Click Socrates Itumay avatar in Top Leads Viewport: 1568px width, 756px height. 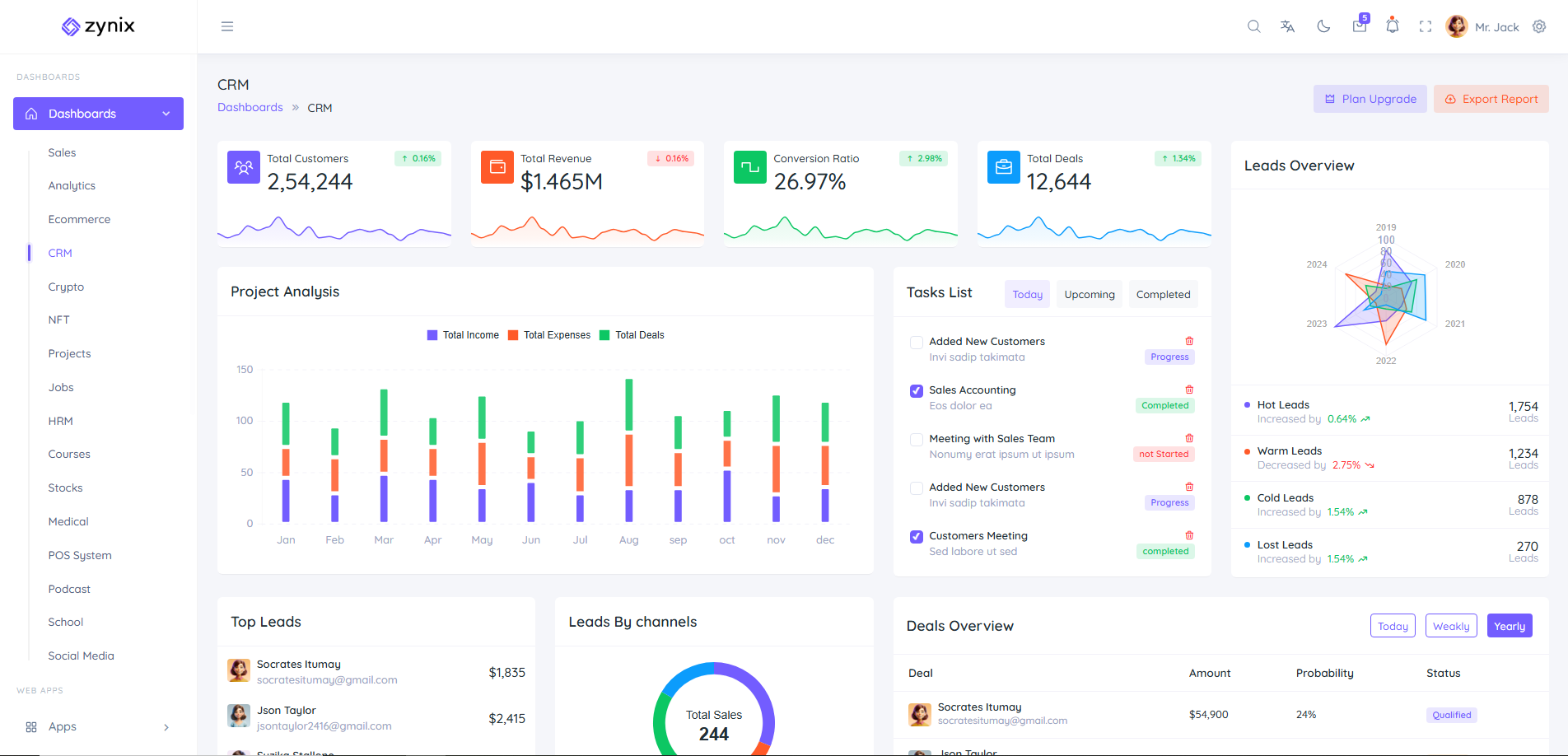[239, 670]
